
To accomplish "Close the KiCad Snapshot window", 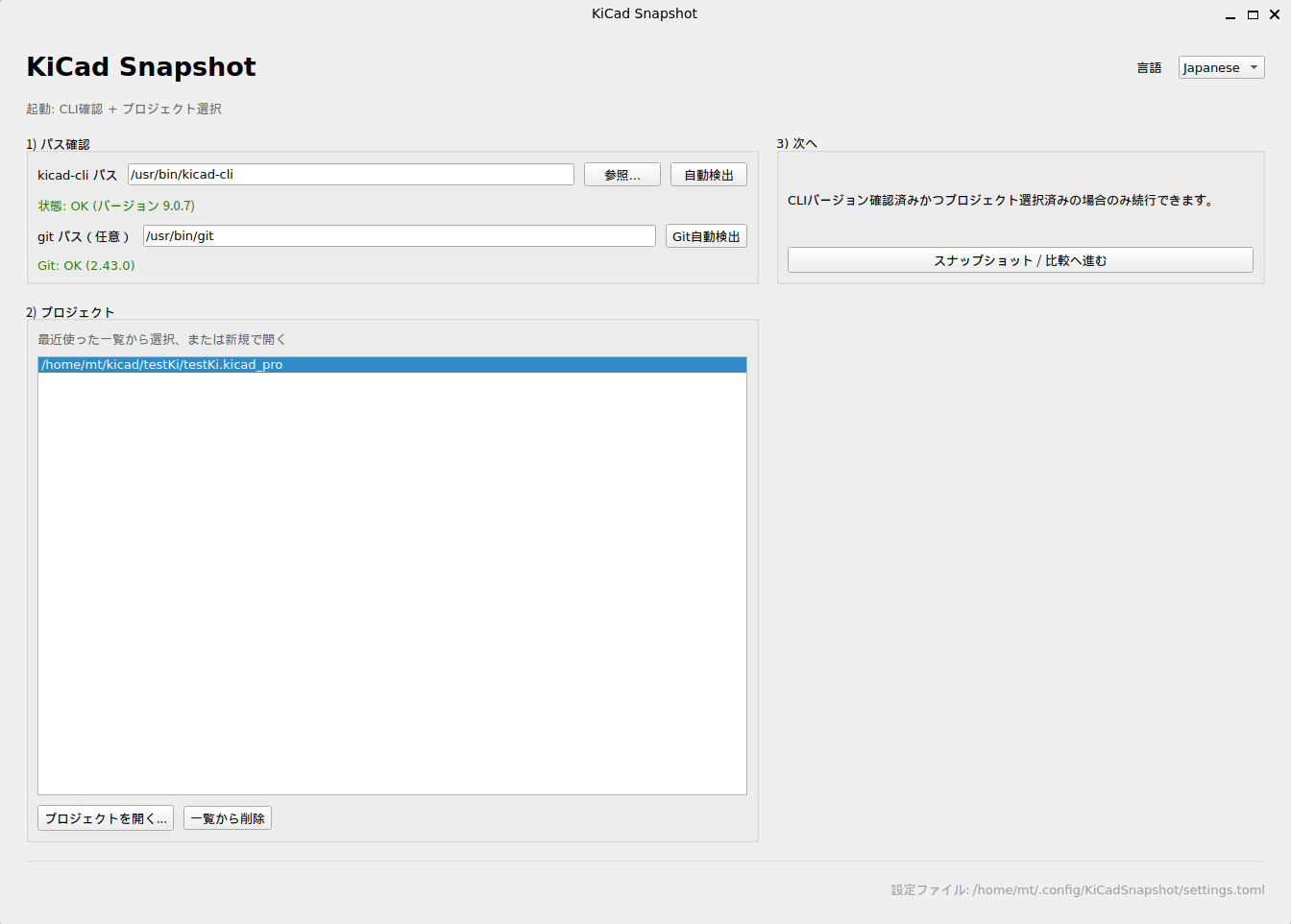I will [1275, 14].
